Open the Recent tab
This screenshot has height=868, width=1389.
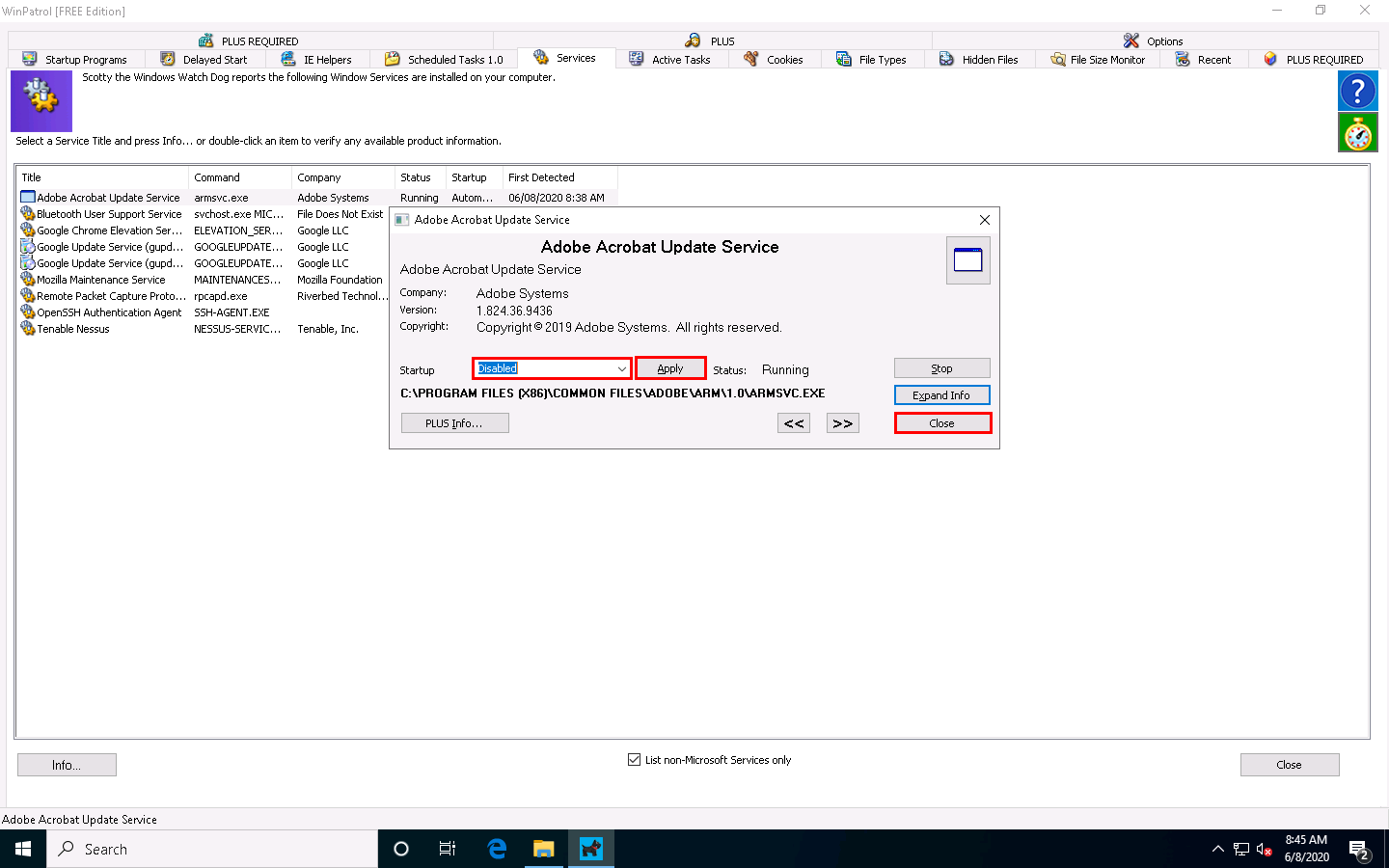click(x=1203, y=60)
